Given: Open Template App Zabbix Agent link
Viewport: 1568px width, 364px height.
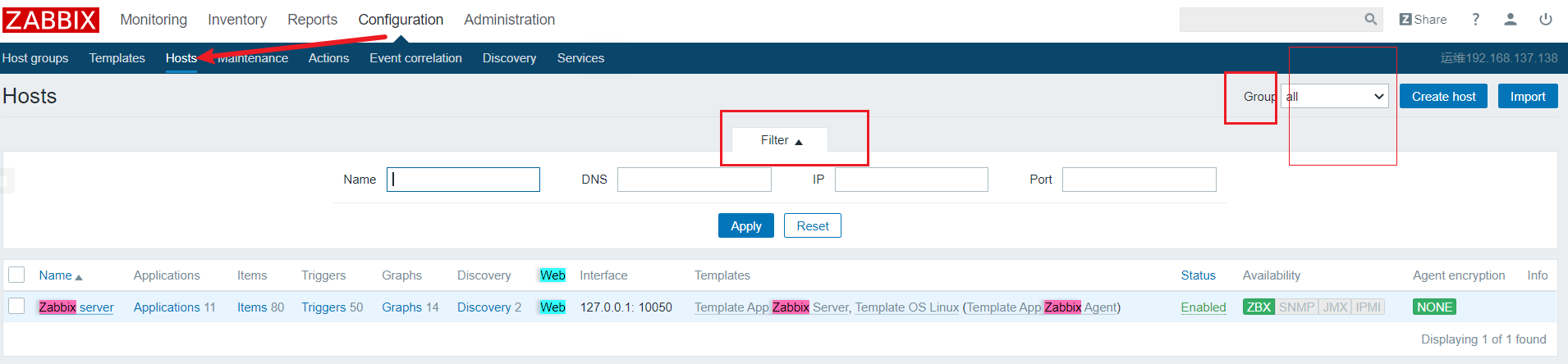Looking at the screenshot, I should 1042,307.
